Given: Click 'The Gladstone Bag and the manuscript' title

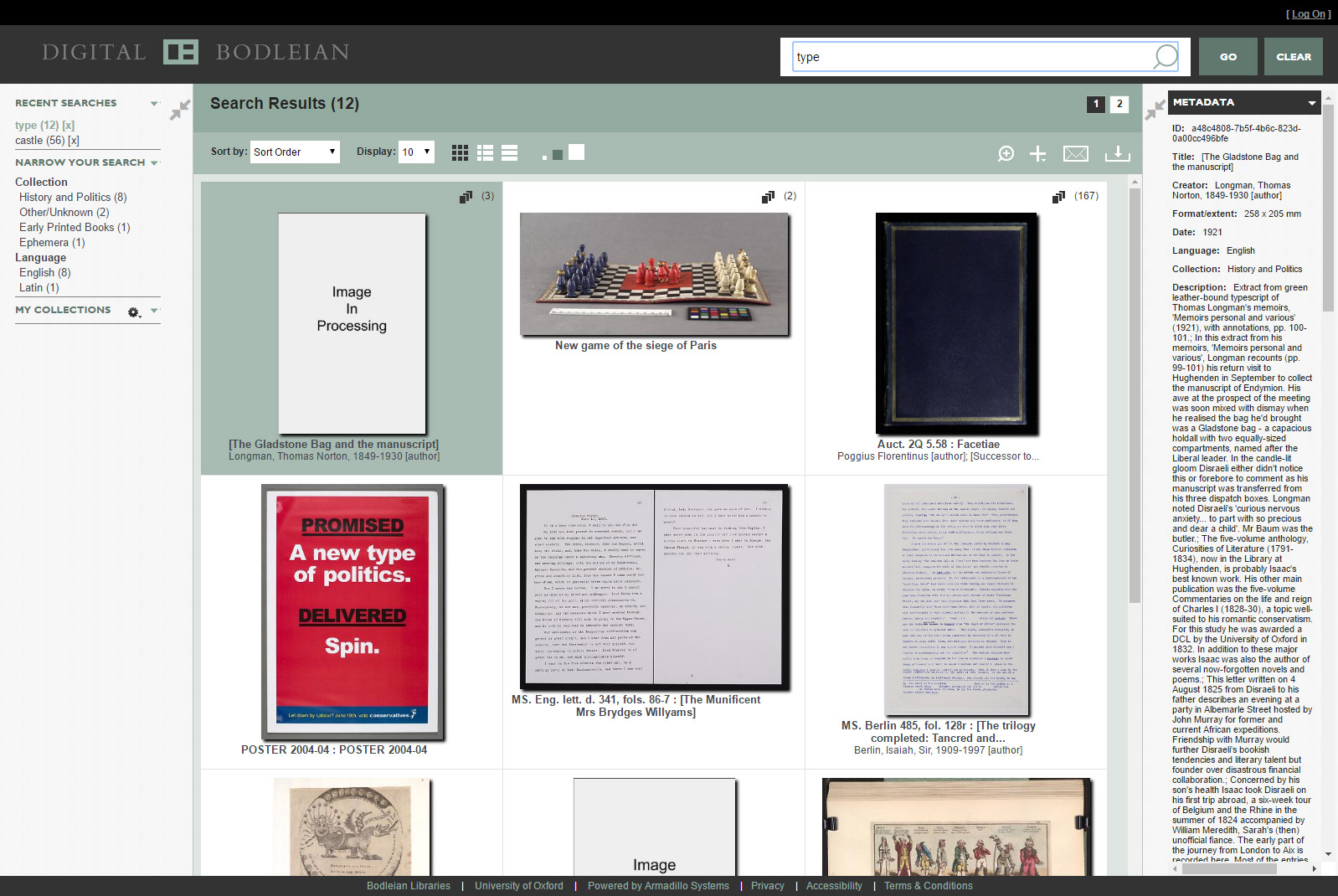Looking at the screenshot, I should pos(333,445).
